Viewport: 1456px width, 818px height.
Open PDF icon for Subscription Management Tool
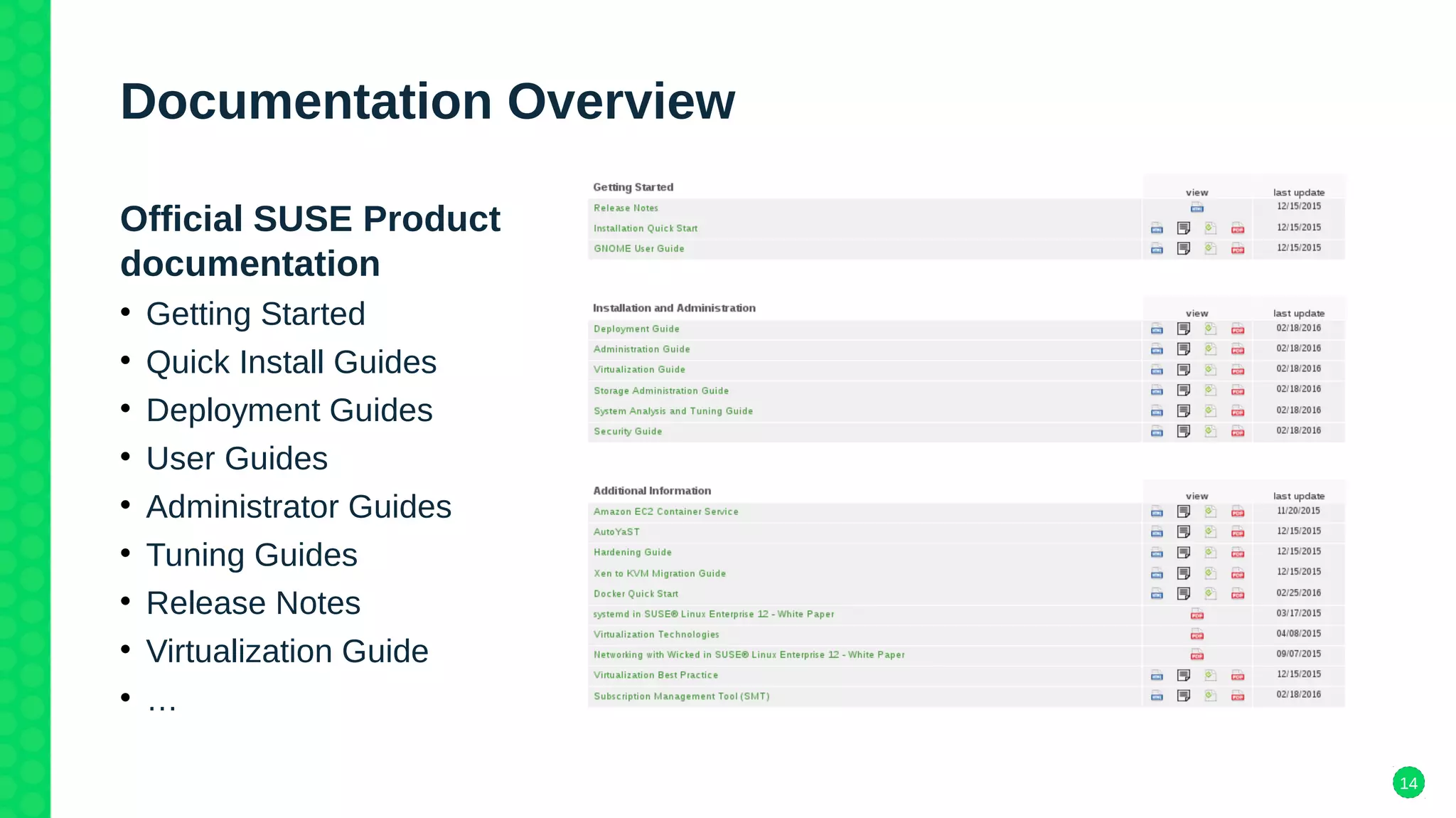pos(1238,696)
